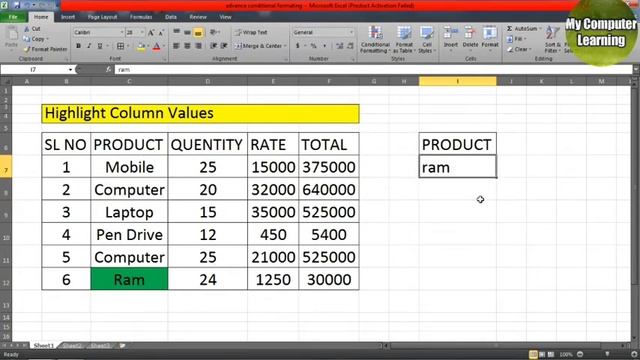Toggle bottom align highlighted button
640x360 pixels.
click(198, 33)
